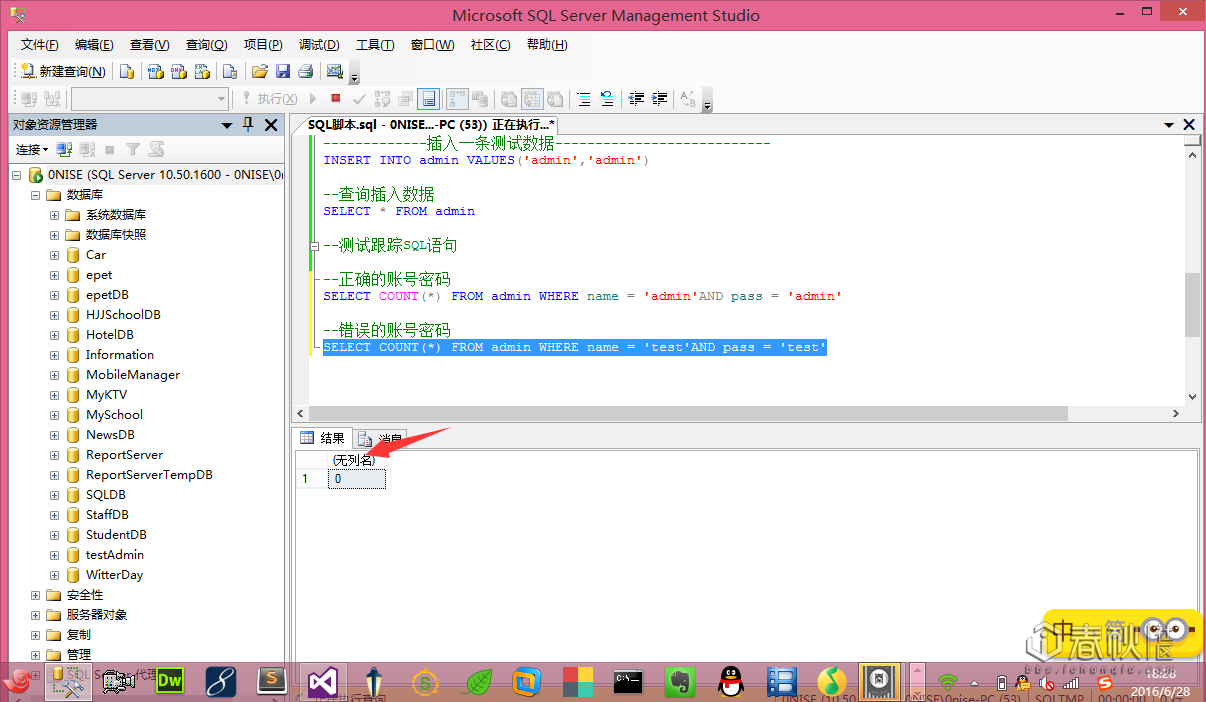Click the Object Explorer filter funnel icon
The width and height of the screenshot is (1206, 702).
coord(132,149)
